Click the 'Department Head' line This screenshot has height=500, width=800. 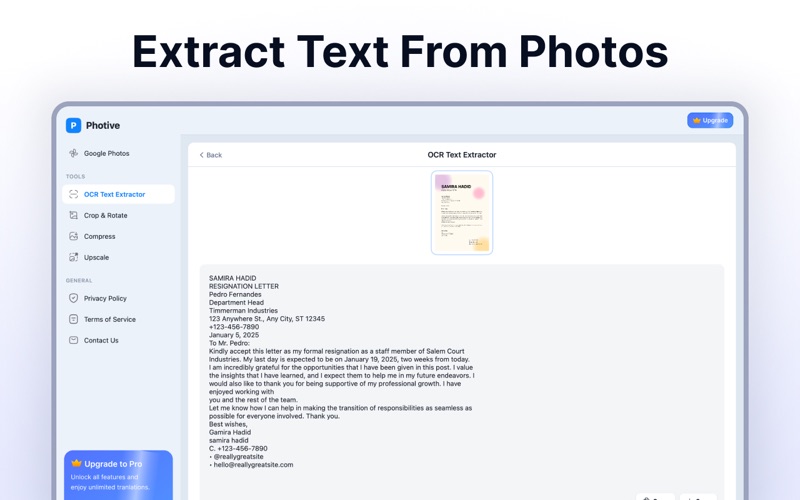coord(236,303)
